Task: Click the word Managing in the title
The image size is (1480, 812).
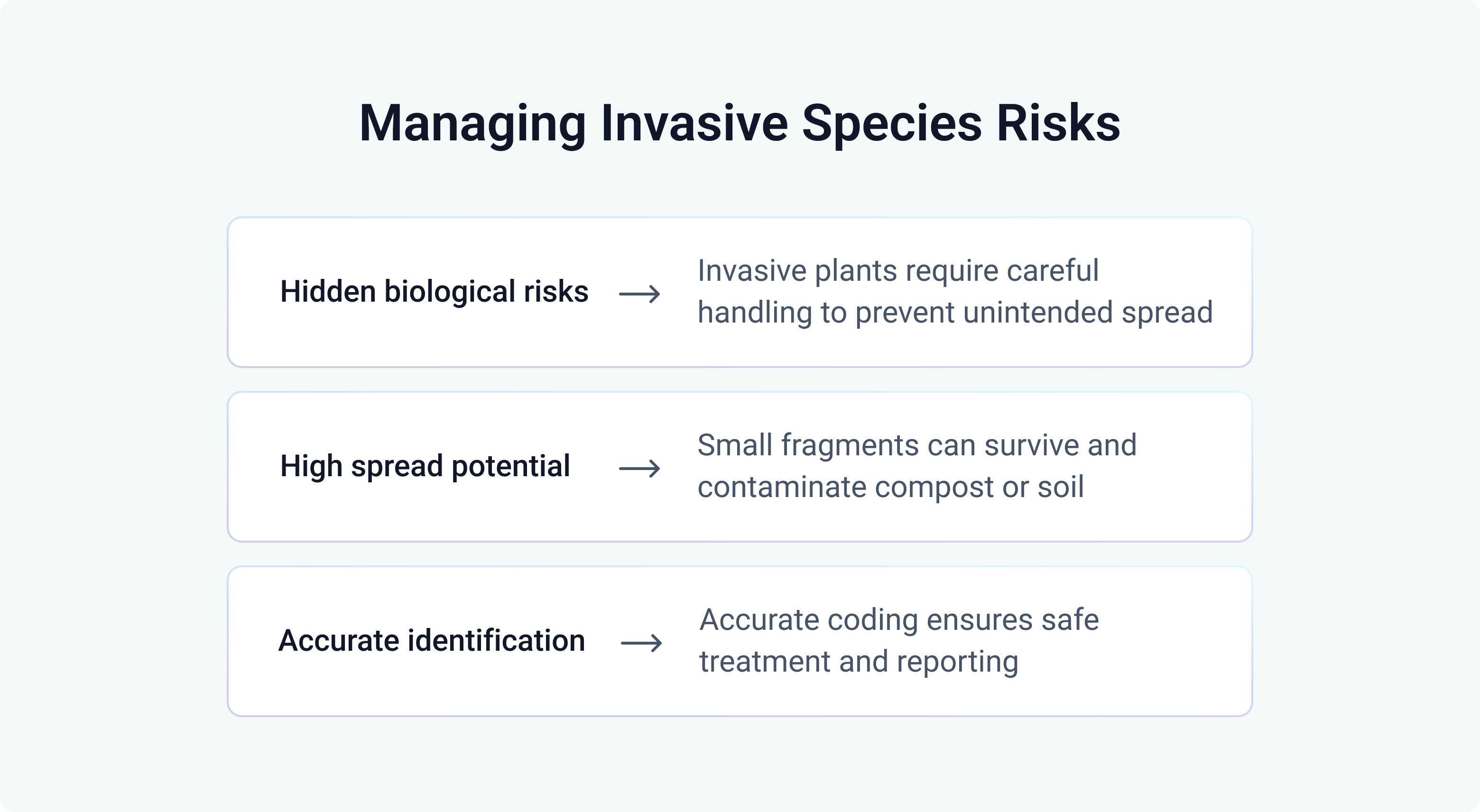Action: pos(472,123)
